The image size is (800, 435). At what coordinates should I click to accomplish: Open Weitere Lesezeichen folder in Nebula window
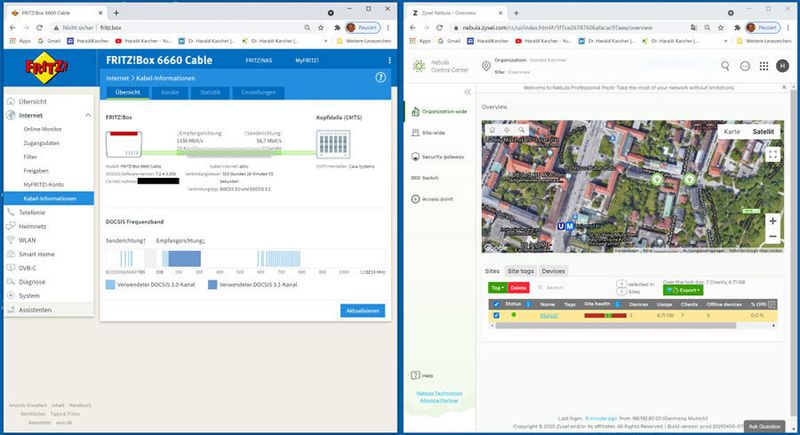pos(764,41)
